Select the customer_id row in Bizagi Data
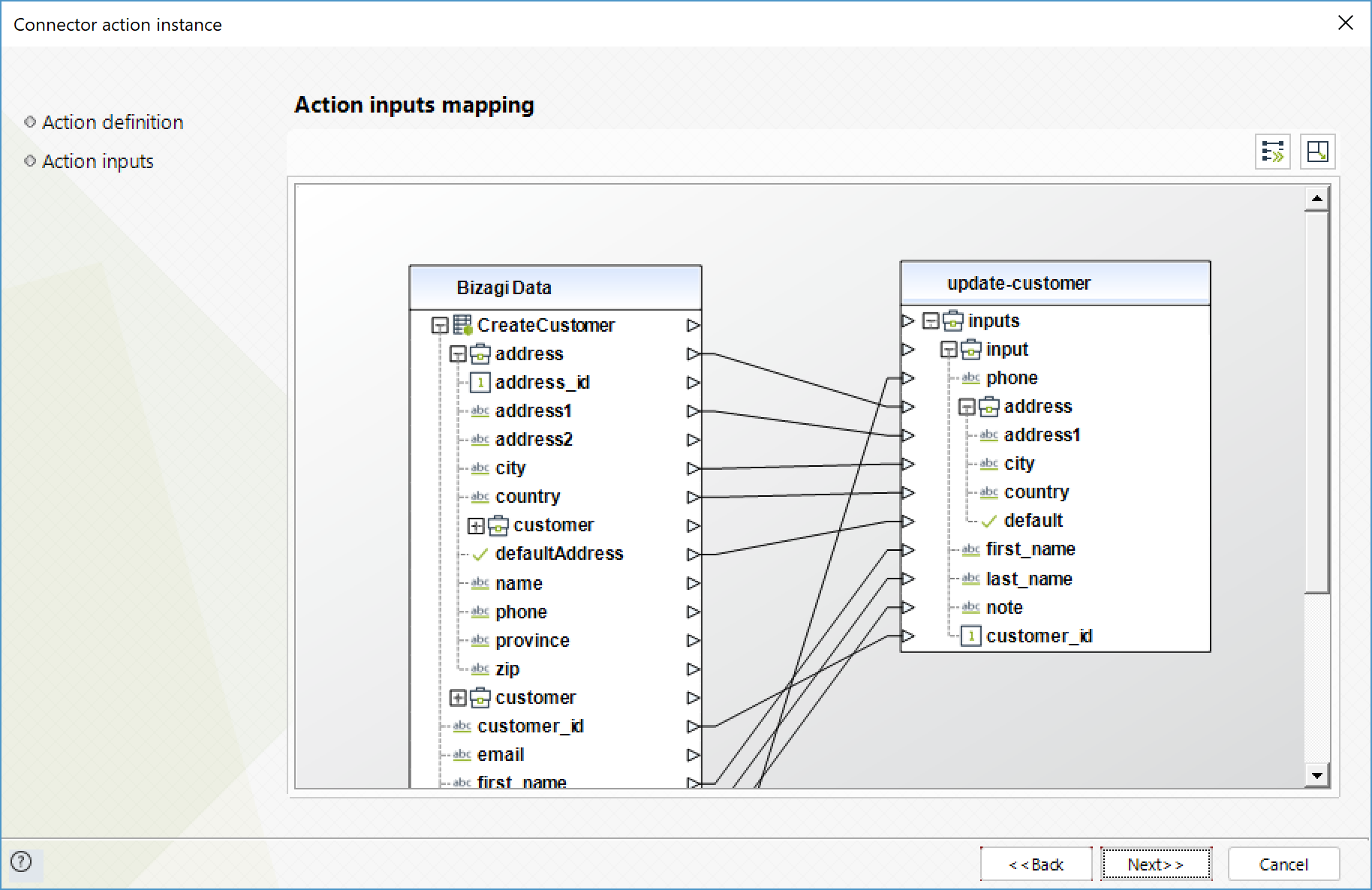Screen dimensions: 1372x890 point(530,726)
